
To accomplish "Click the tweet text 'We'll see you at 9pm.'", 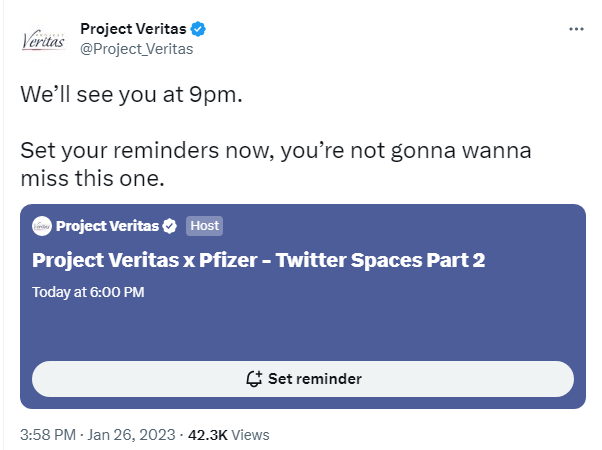I will 131,94.
